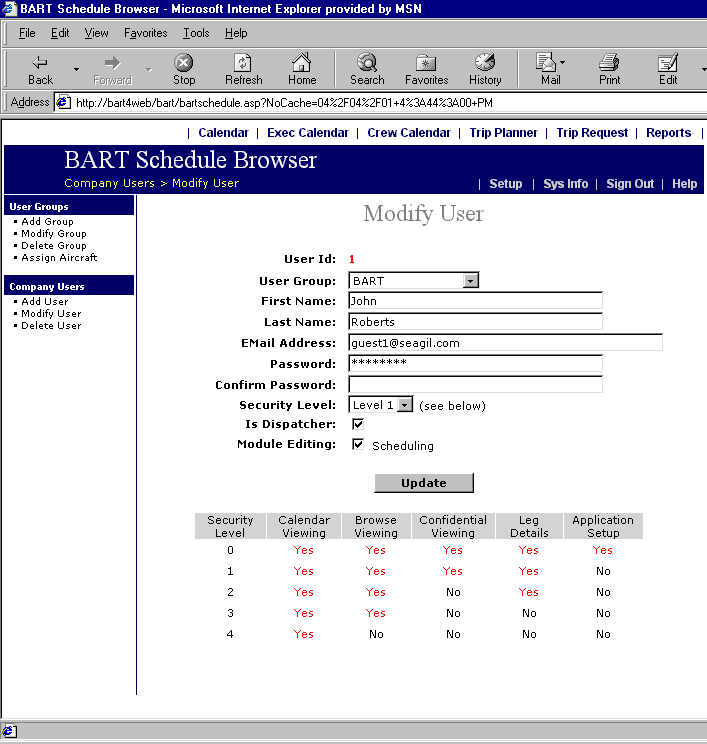Click the Last Name field
Image resolution: width=707 pixels, height=744 pixels.
pos(475,322)
